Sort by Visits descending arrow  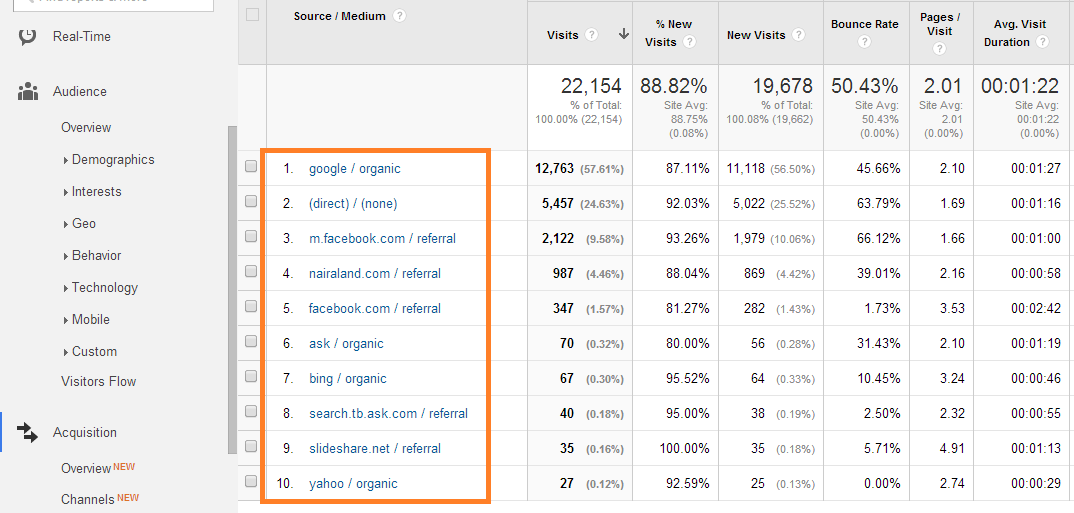pyautogui.click(x=623, y=34)
